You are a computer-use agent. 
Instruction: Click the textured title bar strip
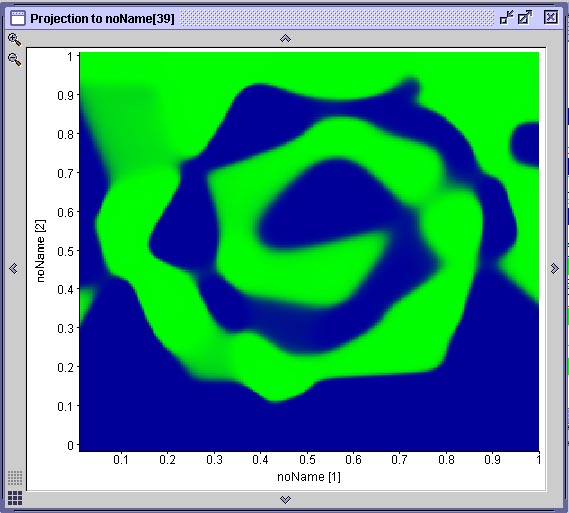[337, 18]
